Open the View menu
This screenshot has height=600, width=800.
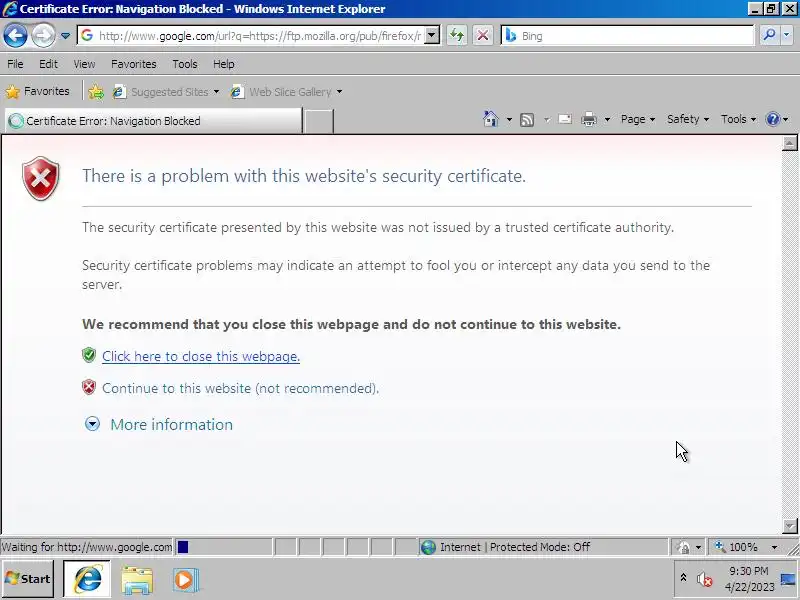[x=84, y=64]
